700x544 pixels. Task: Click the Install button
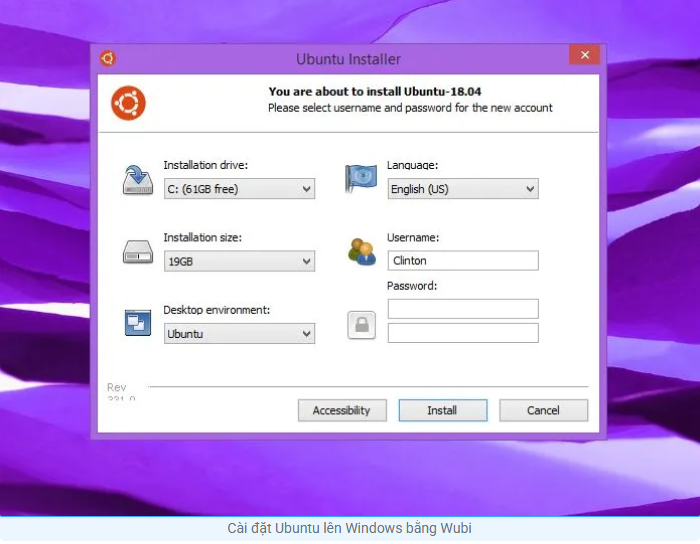(x=443, y=410)
